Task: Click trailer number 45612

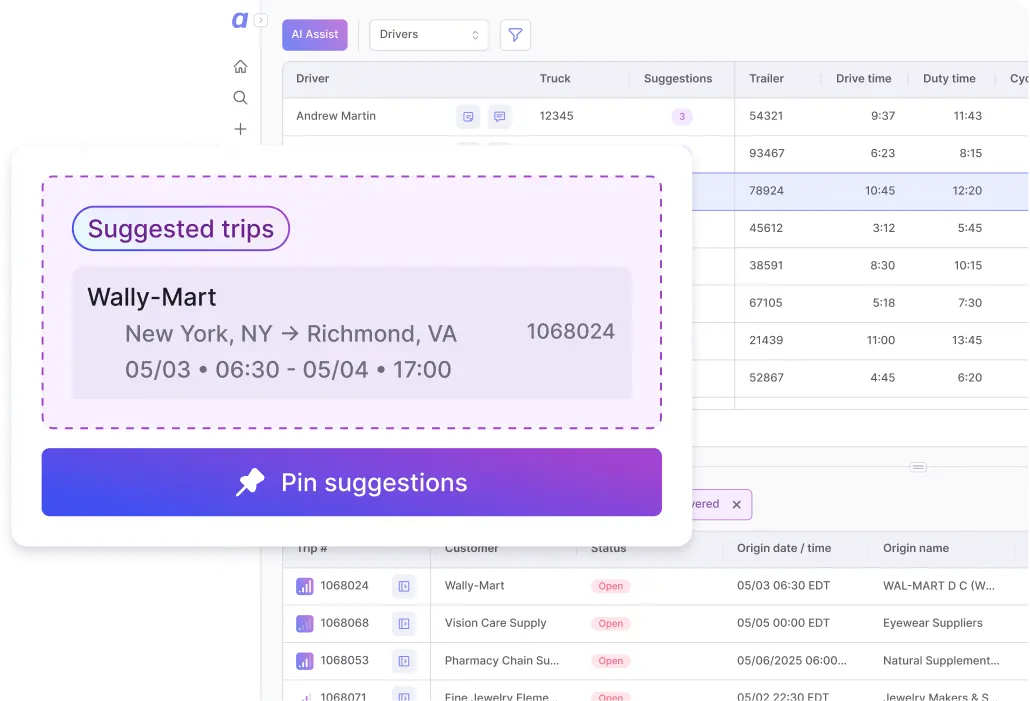Action: click(766, 229)
